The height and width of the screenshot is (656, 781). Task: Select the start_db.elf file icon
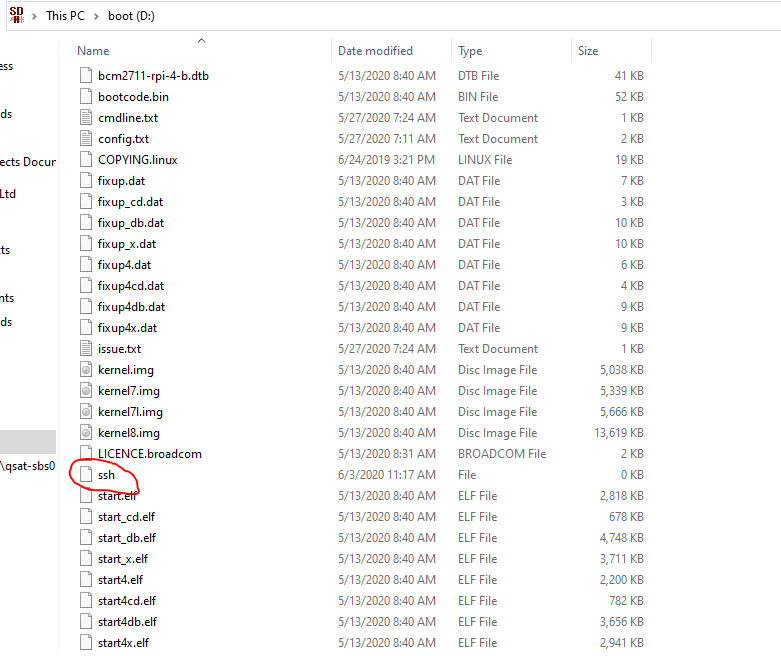click(86, 537)
